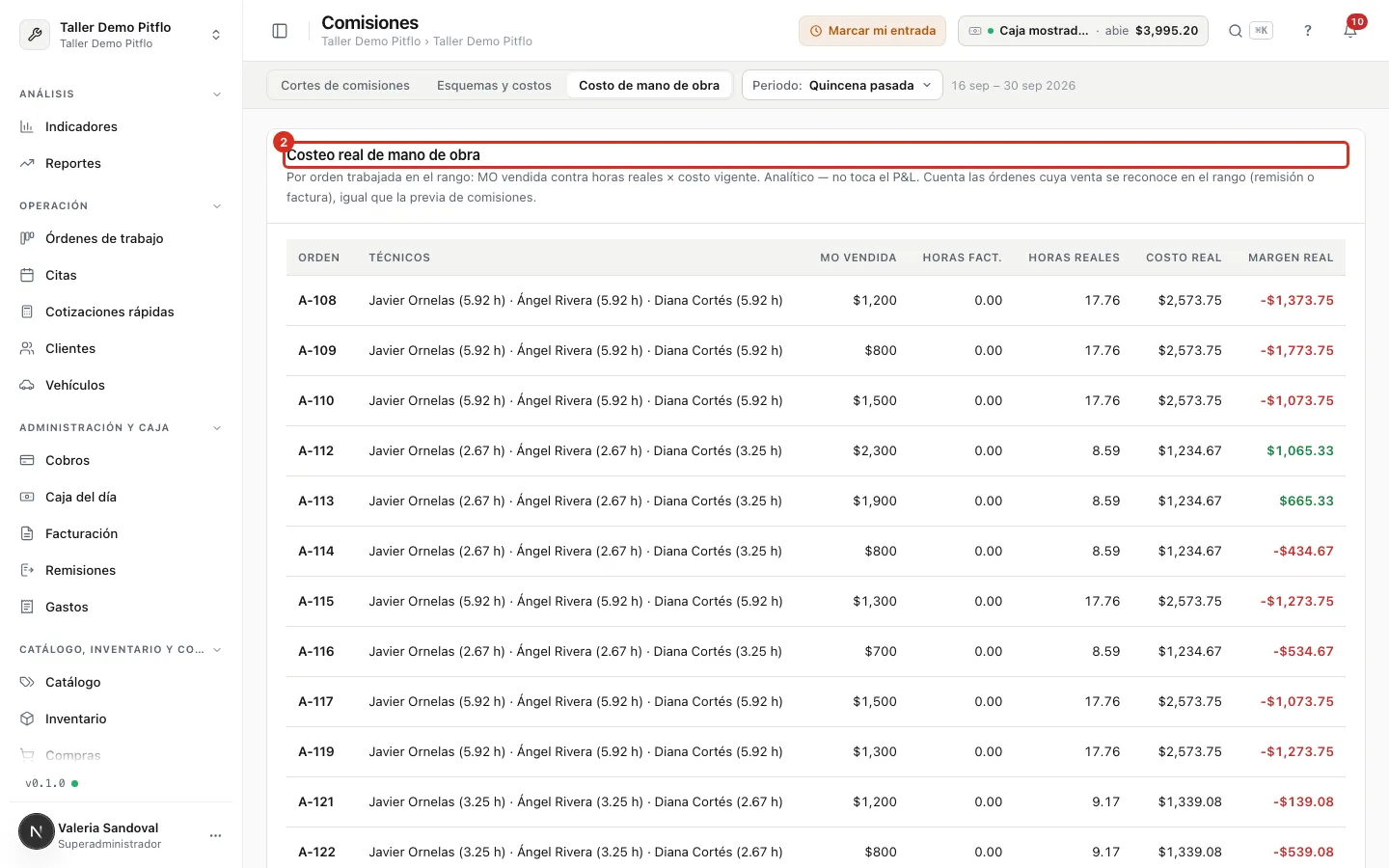Open Caja mostrador status button

(1082, 31)
